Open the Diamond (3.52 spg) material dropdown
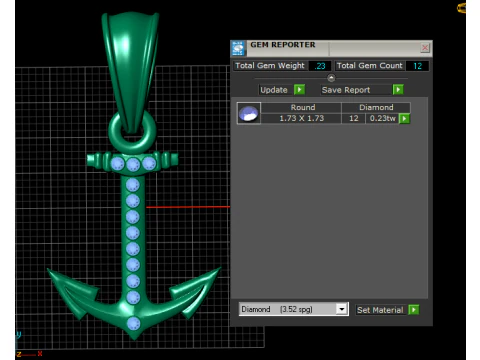The height and width of the screenshot is (360, 480). coord(342,309)
